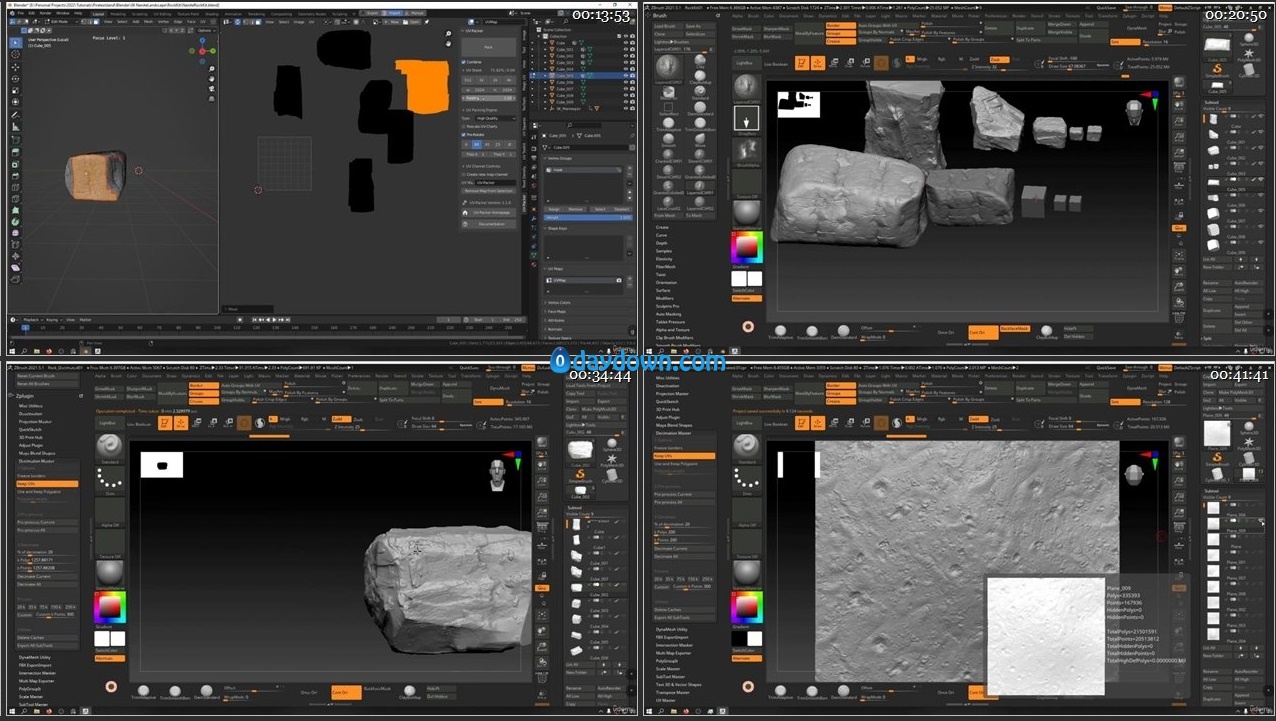The height and width of the screenshot is (721, 1276).
Task: Open the Edit Mode dropdown in Blender
Action: tap(59, 20)
